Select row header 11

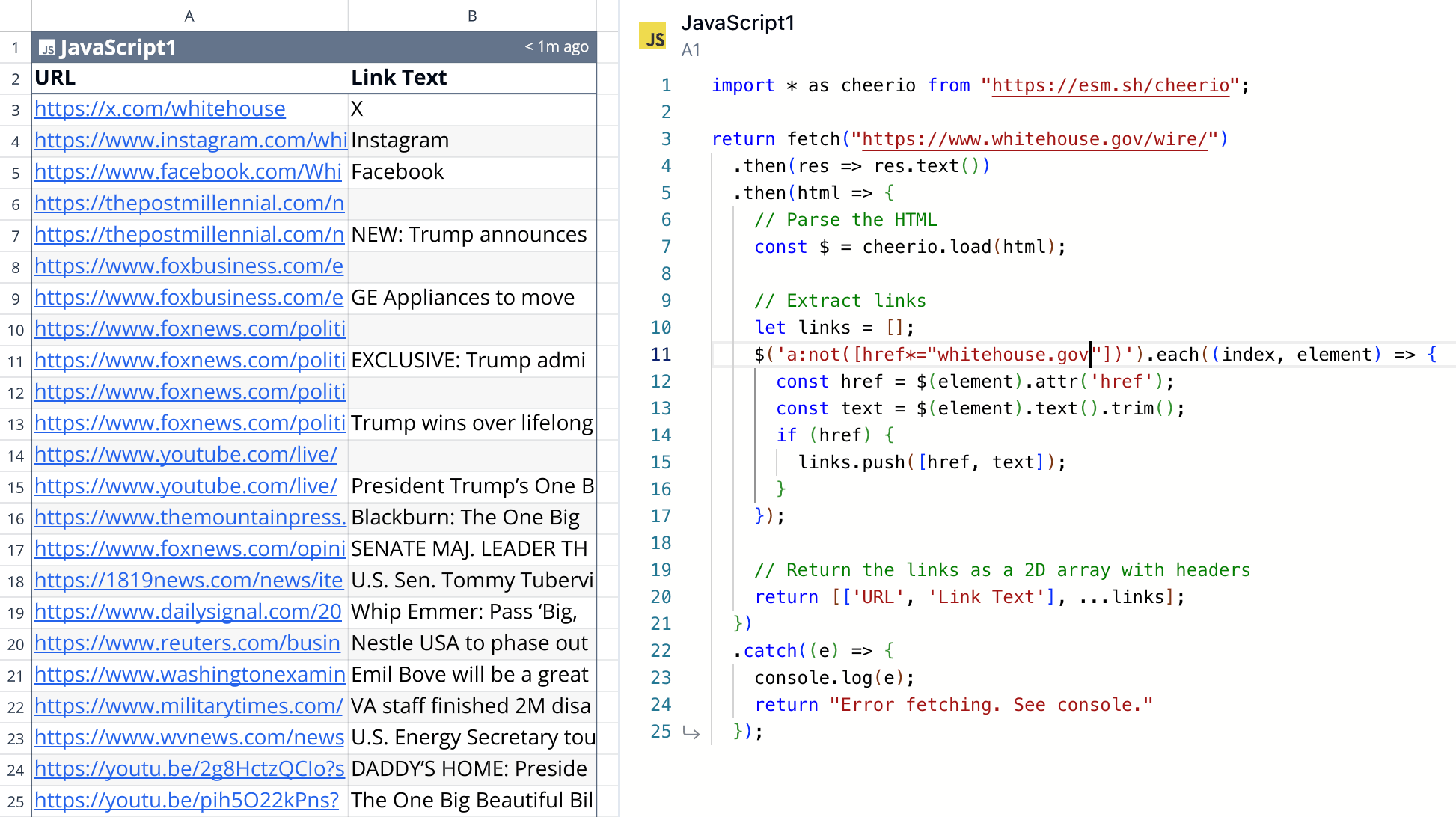15,361
